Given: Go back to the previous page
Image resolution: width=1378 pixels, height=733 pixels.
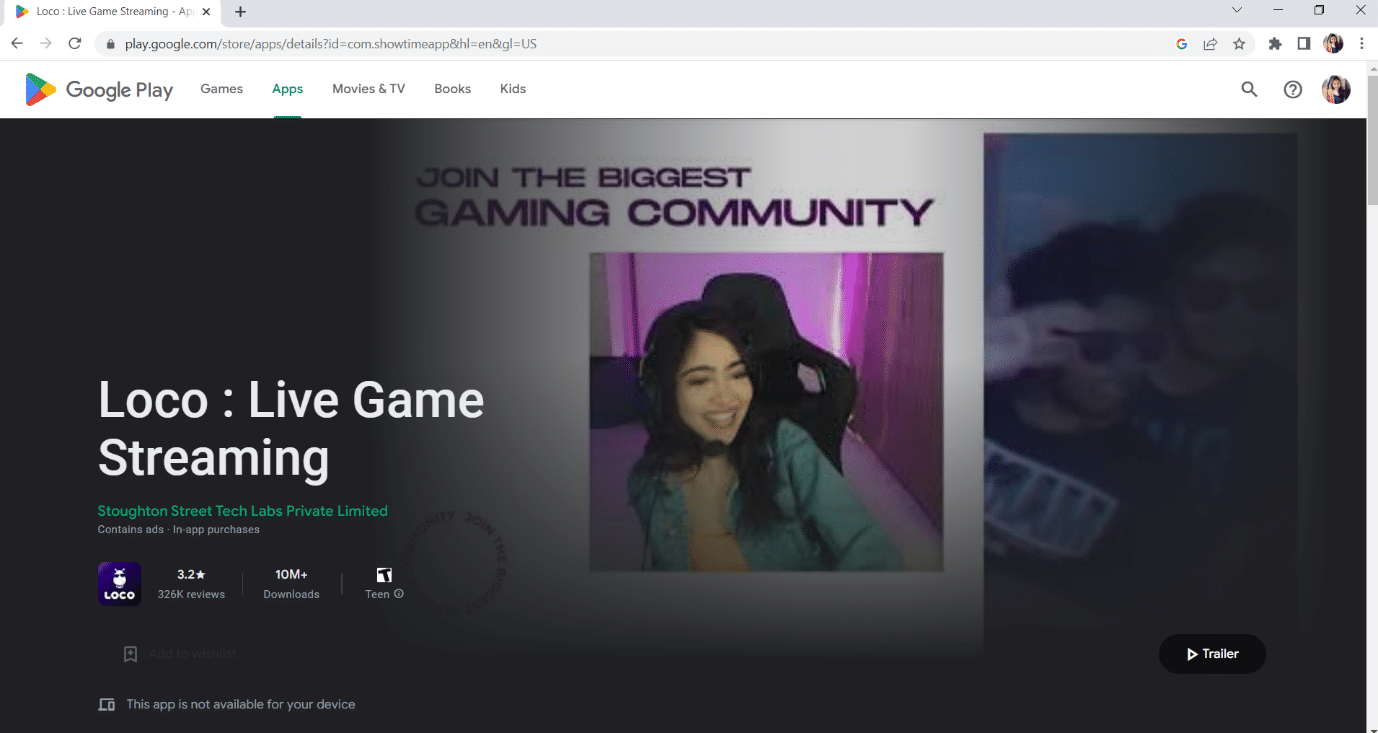Looking at the screenshot, I should point(17,44).
